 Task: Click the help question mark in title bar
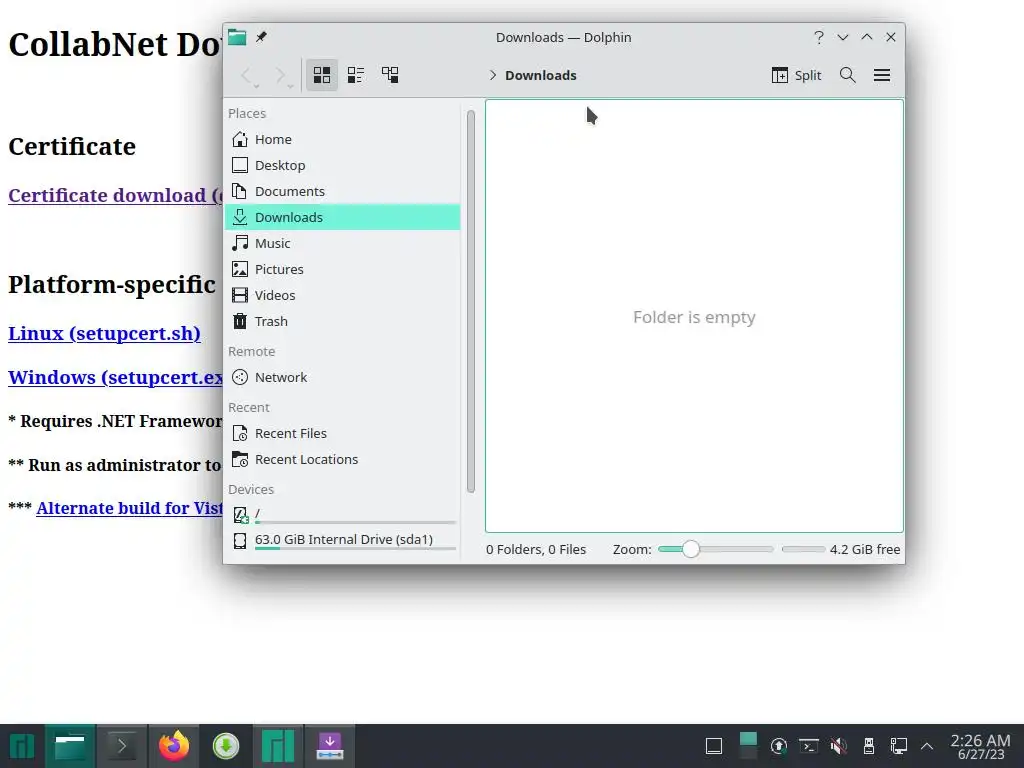click(819, 37)
